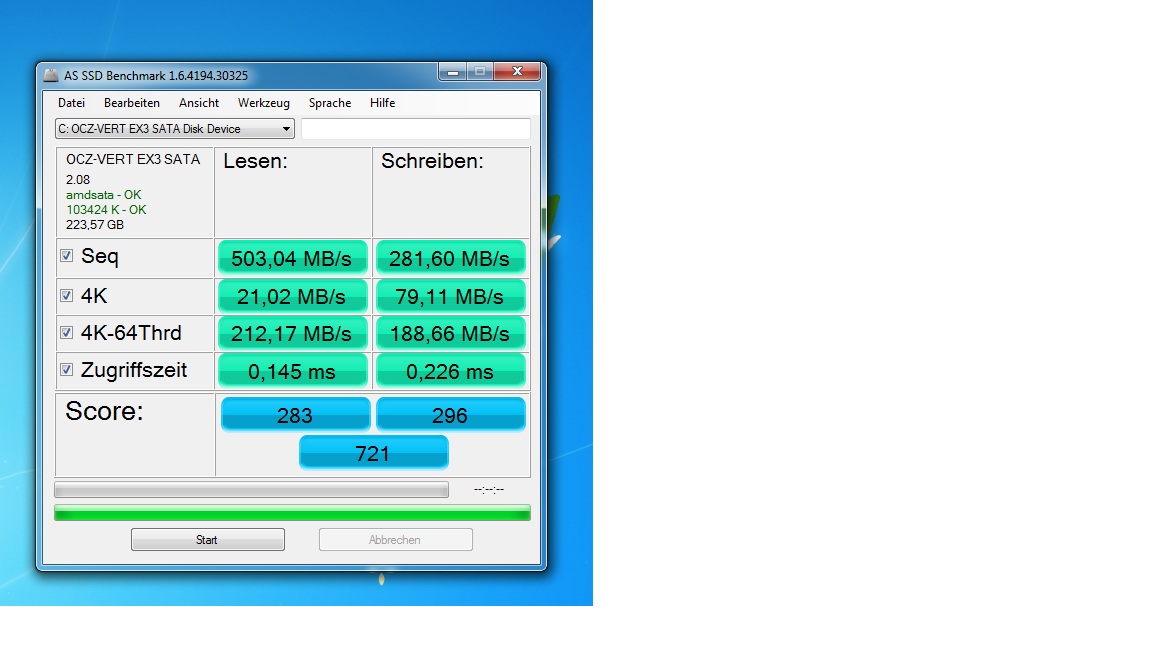Viewport: 1152px width, 648px height.
Task: Open the Datei menu
Action: [71, 103]
